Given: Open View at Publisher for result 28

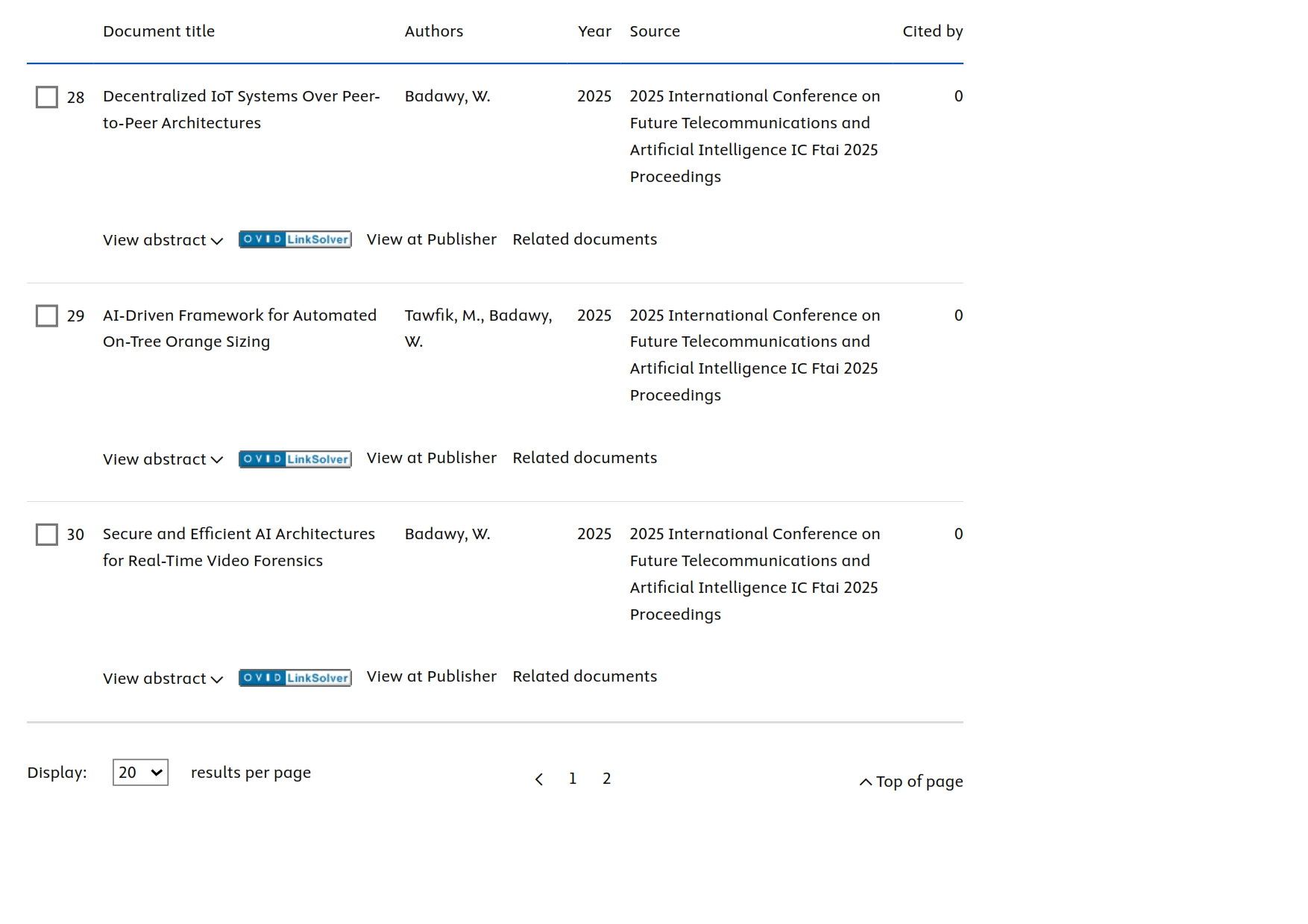Looking at the screenshot, I should (431, 239).
